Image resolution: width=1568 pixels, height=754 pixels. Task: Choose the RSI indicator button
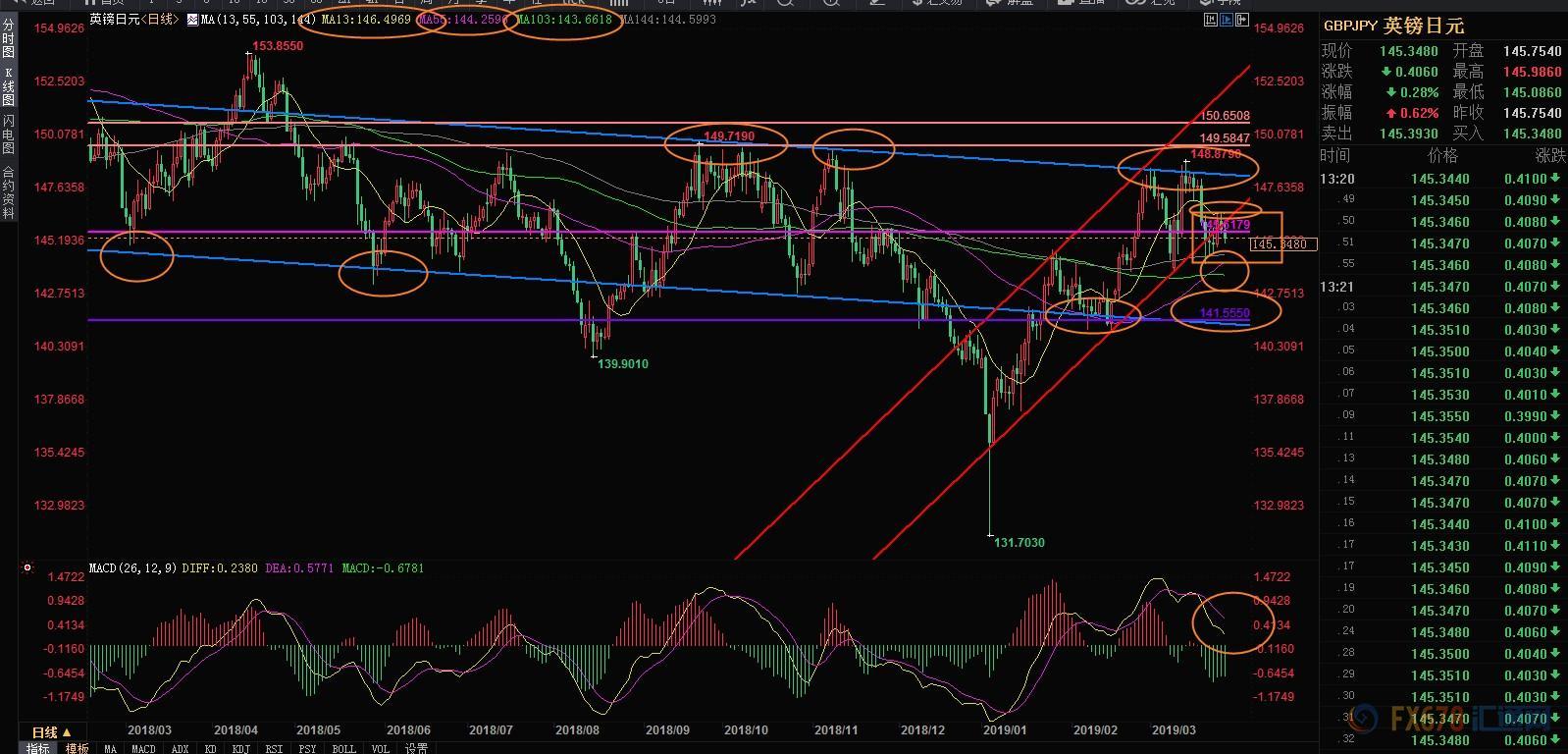coord(273,748)
